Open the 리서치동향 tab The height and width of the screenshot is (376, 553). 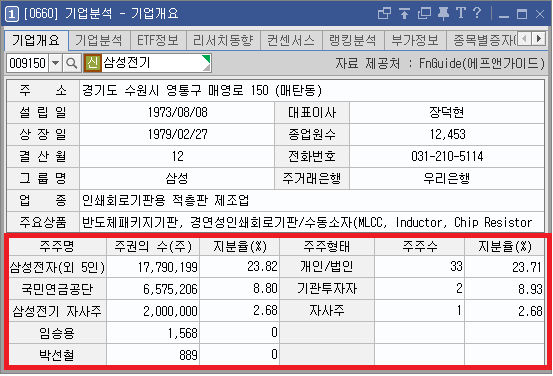tap(223, 40)
